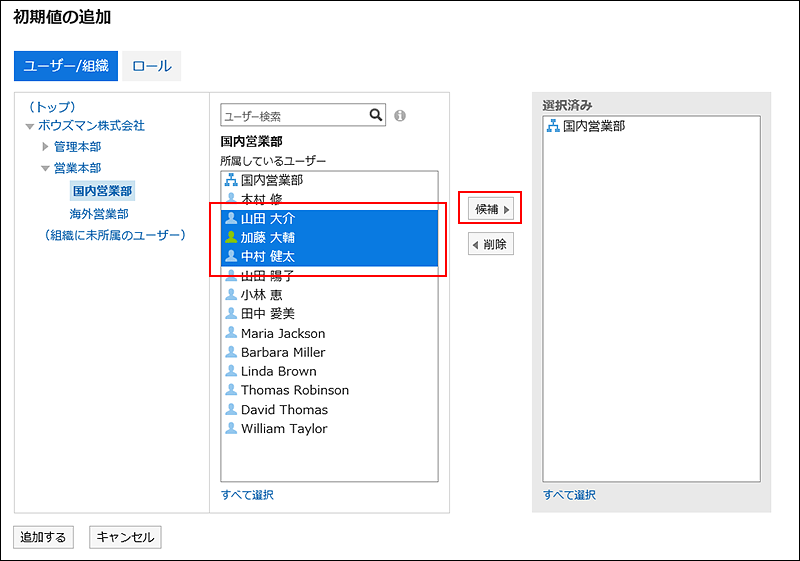
Task: Click the info icon beside search
Action: (x=400, y=116)
